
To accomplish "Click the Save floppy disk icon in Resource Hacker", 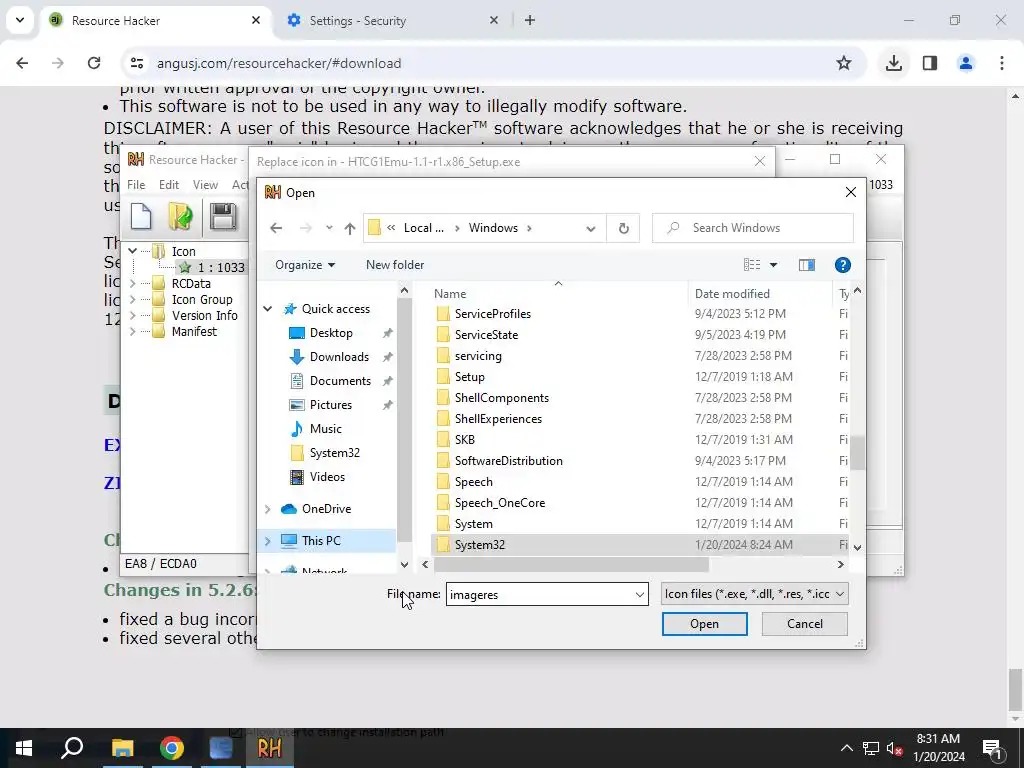I will [x=223, y=216].
